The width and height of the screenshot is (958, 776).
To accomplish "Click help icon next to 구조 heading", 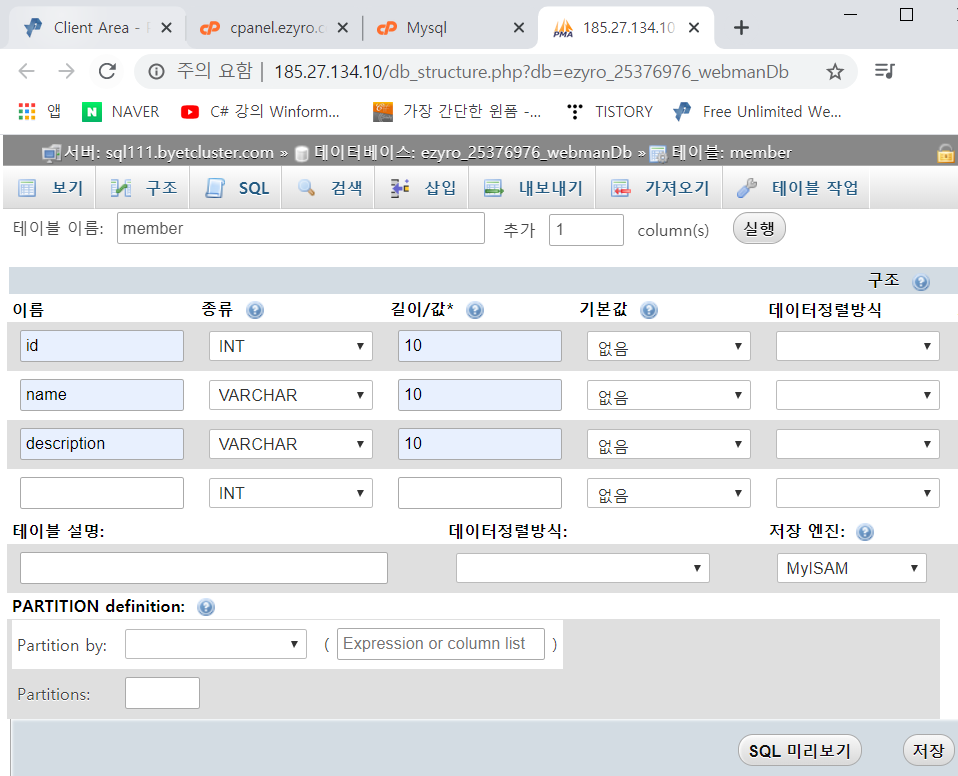I will tap(920, 282).
